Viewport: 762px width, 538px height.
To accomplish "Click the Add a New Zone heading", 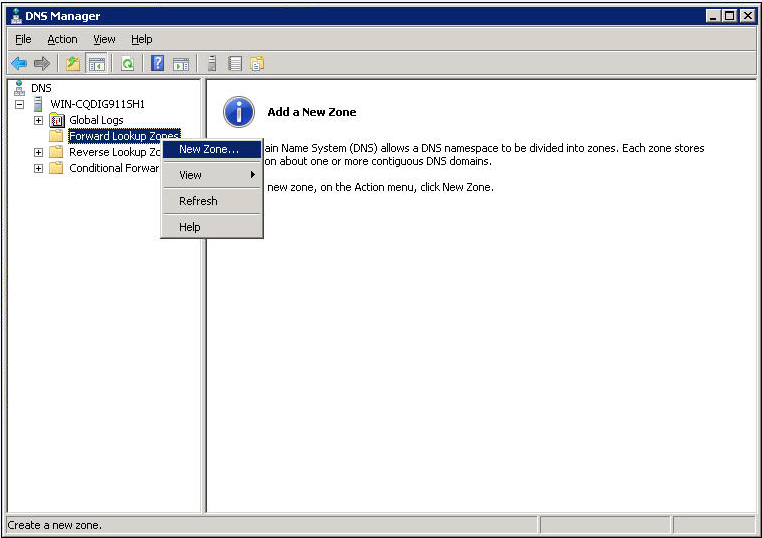I will tap(312, 112).
